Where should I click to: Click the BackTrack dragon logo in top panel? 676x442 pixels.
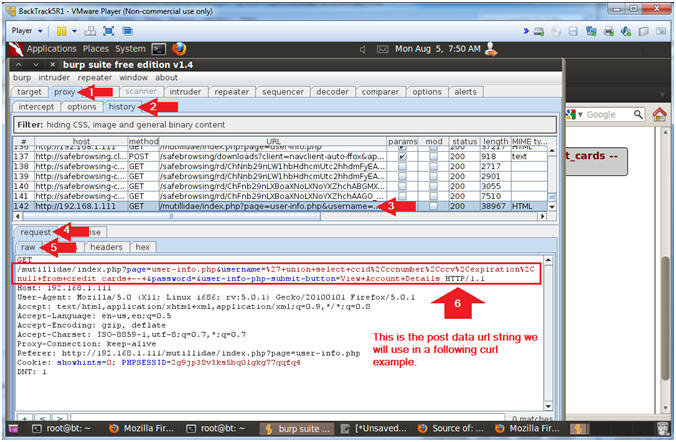click(x=16, y=49)
